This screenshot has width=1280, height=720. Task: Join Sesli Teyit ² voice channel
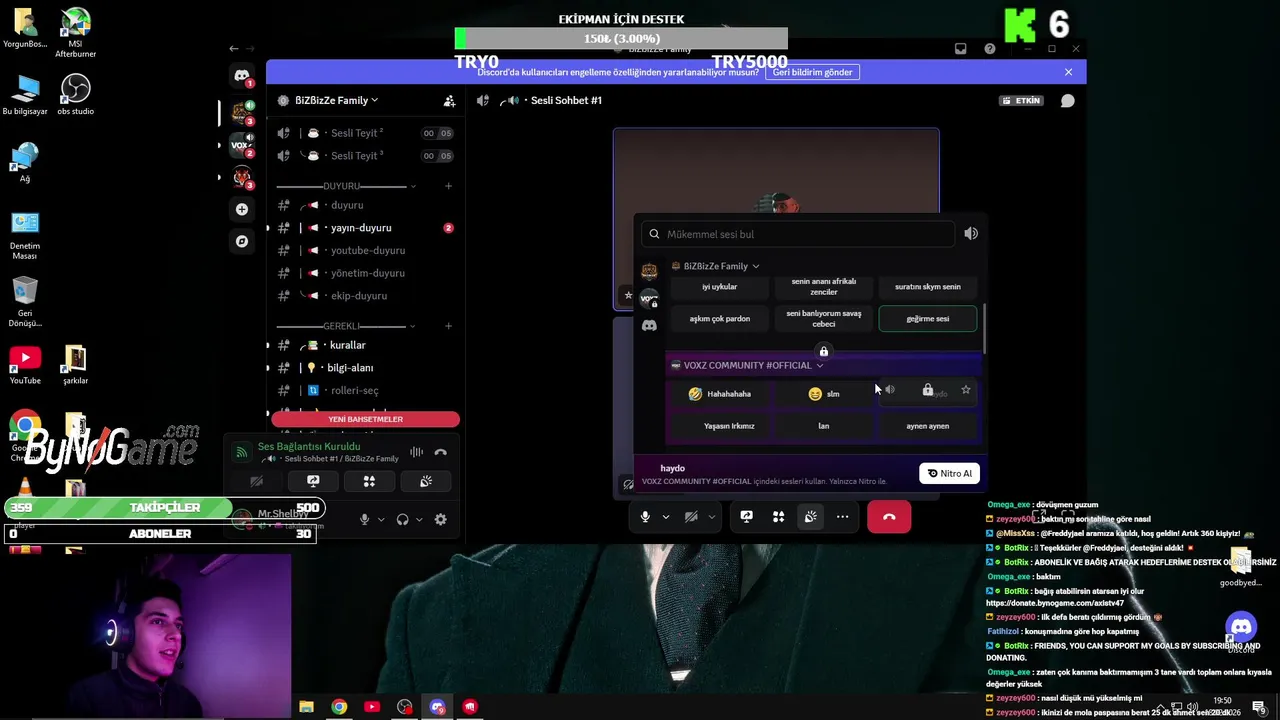pyautogui.click(x=364, y=133)
